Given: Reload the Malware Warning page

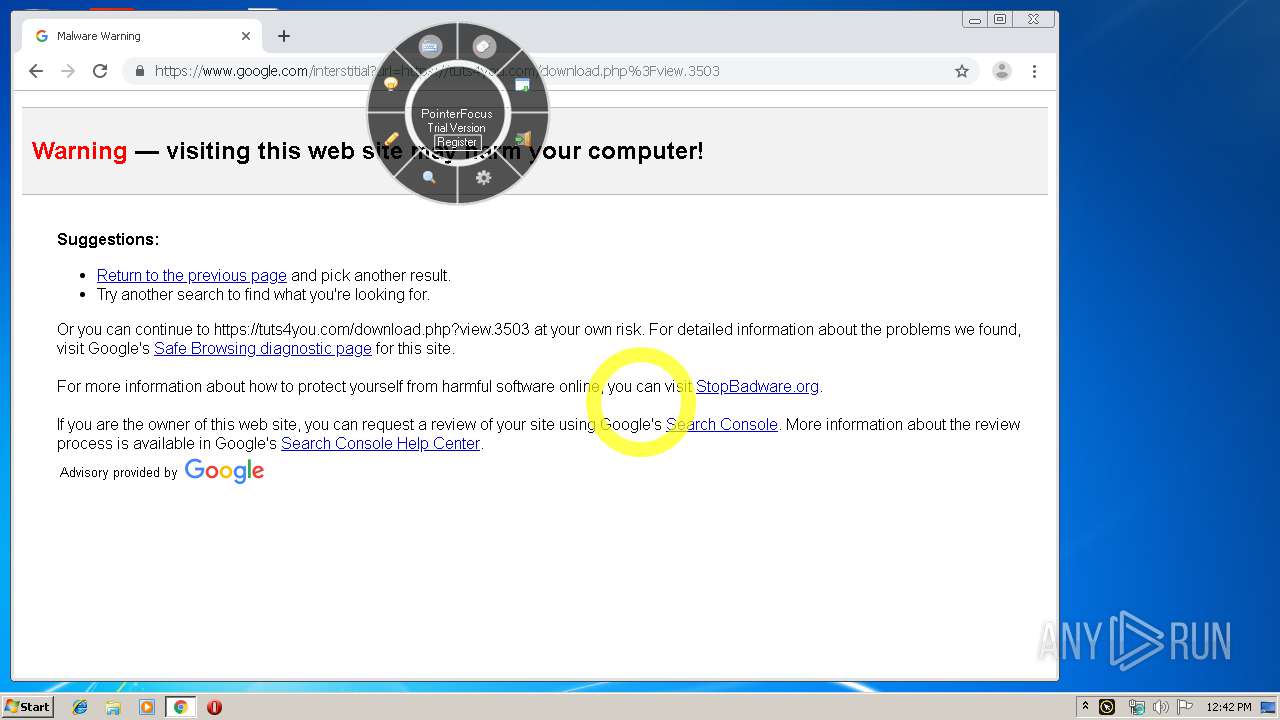Looking at the screenshot, I should (x=100, y=71).
